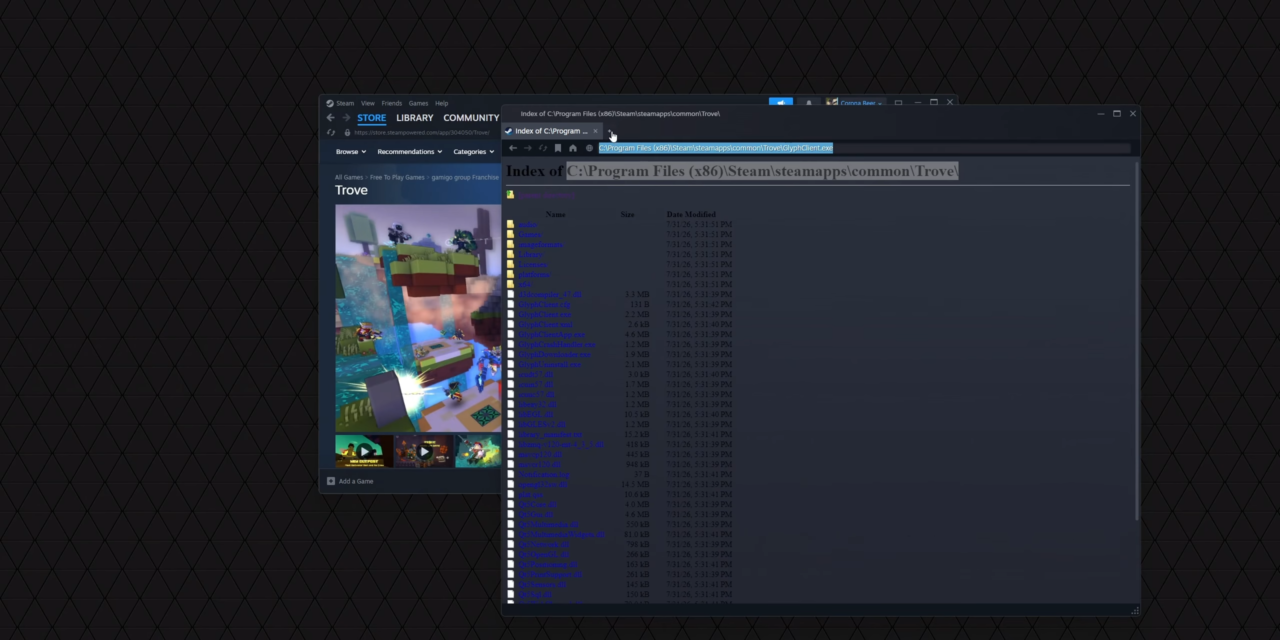Open the Steam menu in Steam window
The image size is (1280, 640).
[345, 103]
